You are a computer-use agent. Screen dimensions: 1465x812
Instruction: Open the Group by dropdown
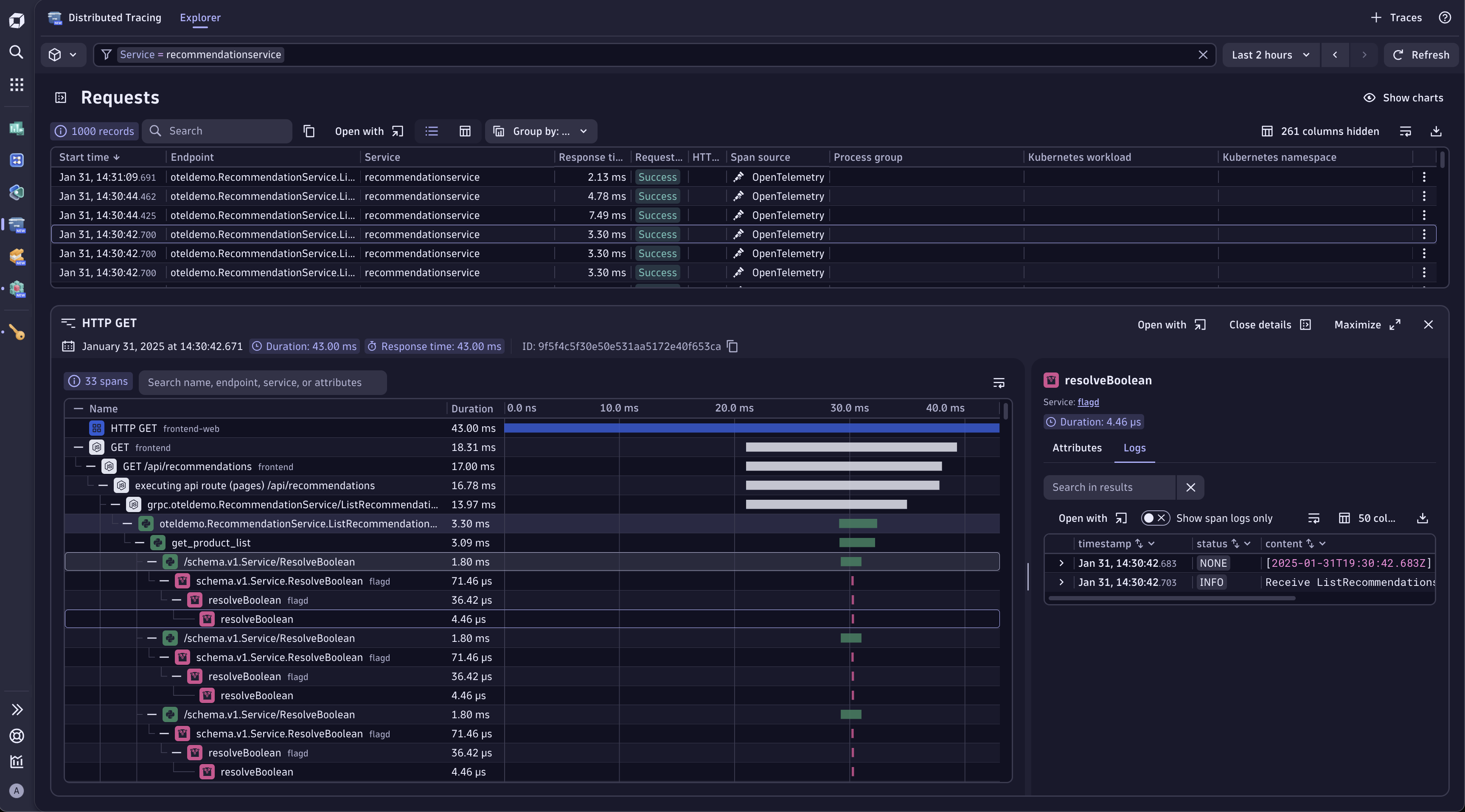pos(540,132)
